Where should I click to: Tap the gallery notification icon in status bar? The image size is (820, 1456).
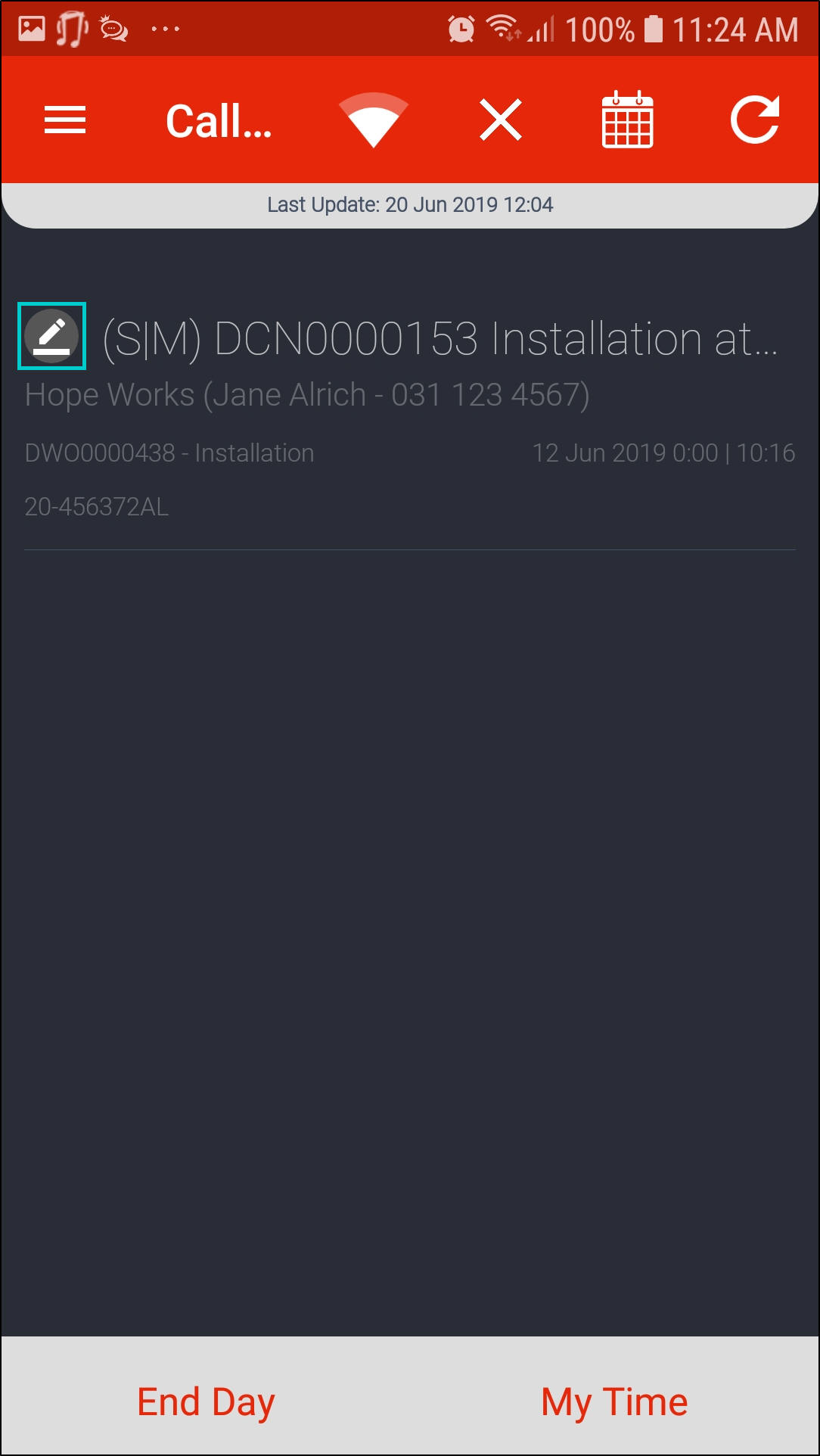tap(32, 30)
